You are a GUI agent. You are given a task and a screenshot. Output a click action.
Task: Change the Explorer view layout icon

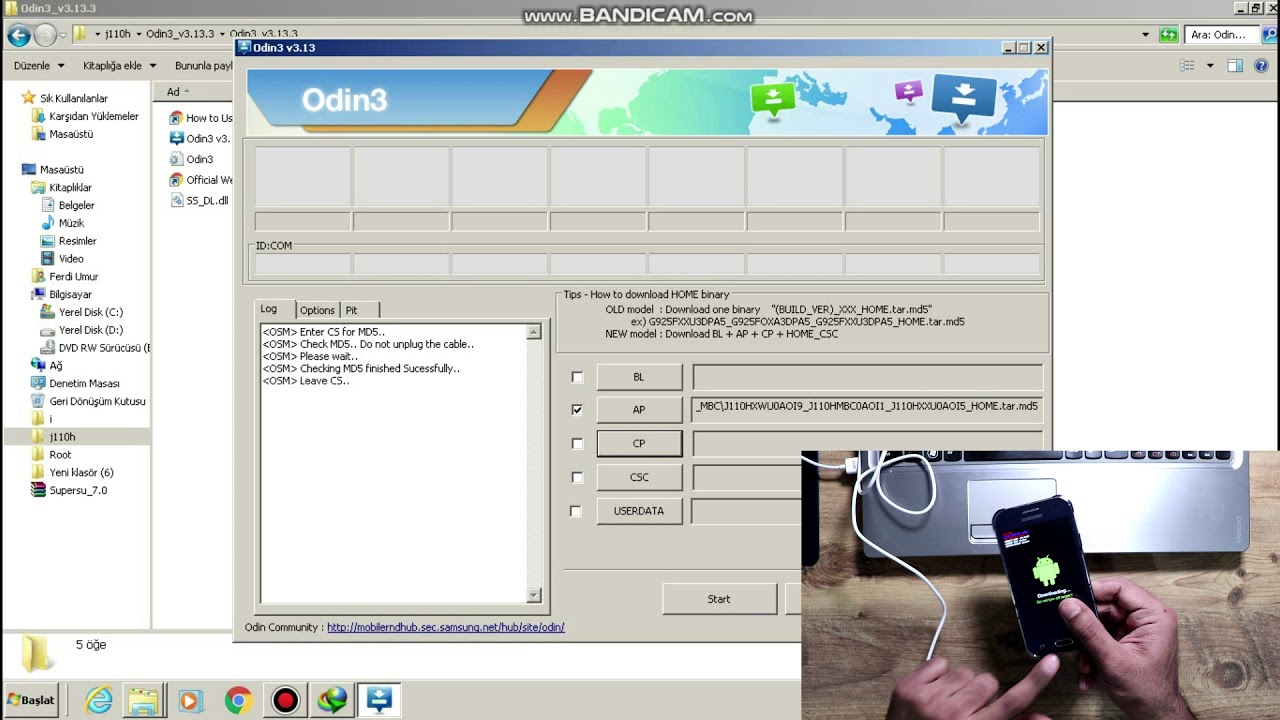[x=1187, y=66]
